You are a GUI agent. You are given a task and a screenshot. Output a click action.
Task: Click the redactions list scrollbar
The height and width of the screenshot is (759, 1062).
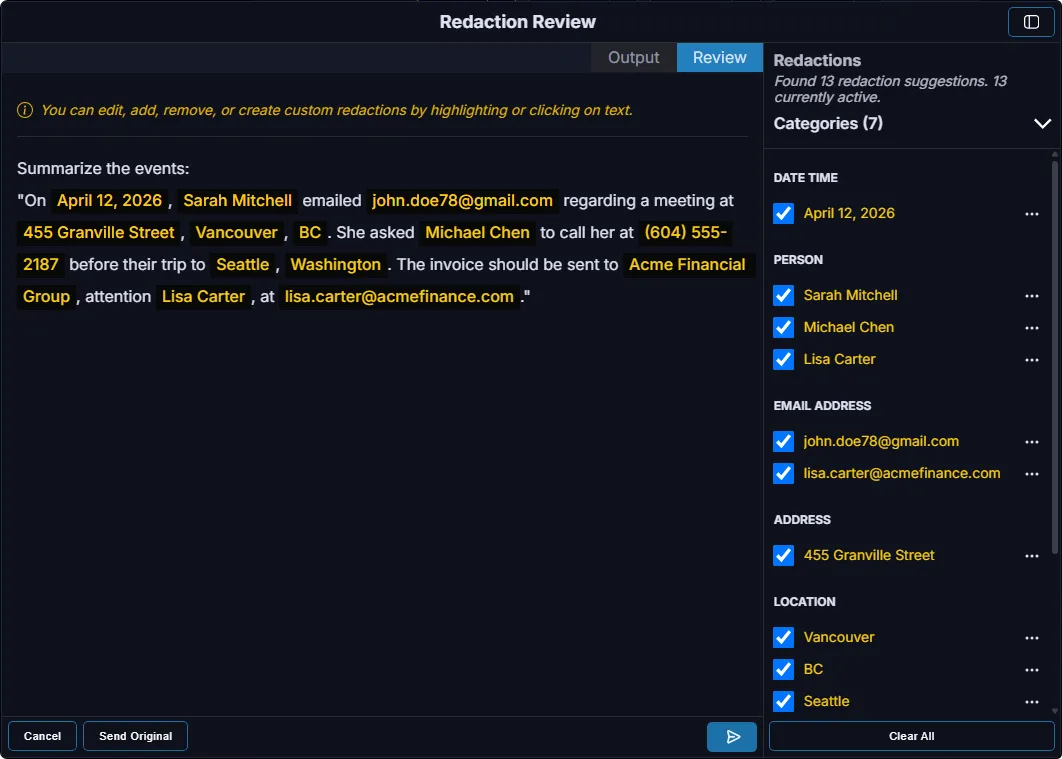coord(1055,355)
